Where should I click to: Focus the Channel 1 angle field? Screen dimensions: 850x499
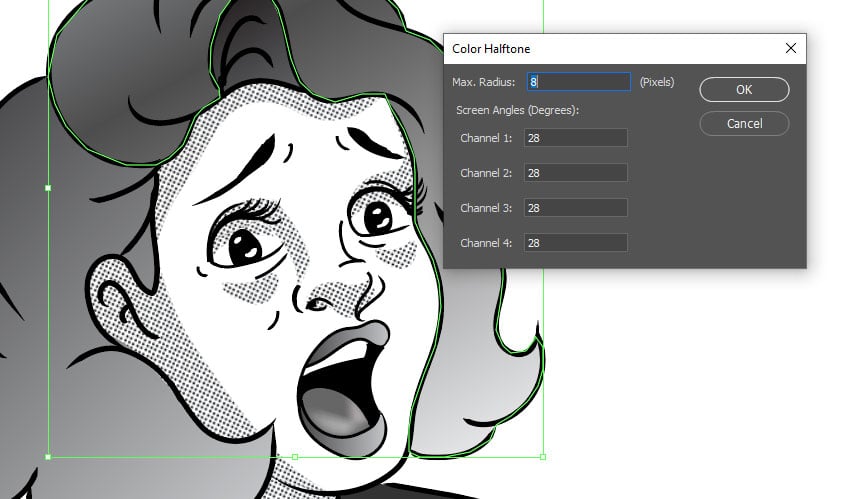coord(575,138)
